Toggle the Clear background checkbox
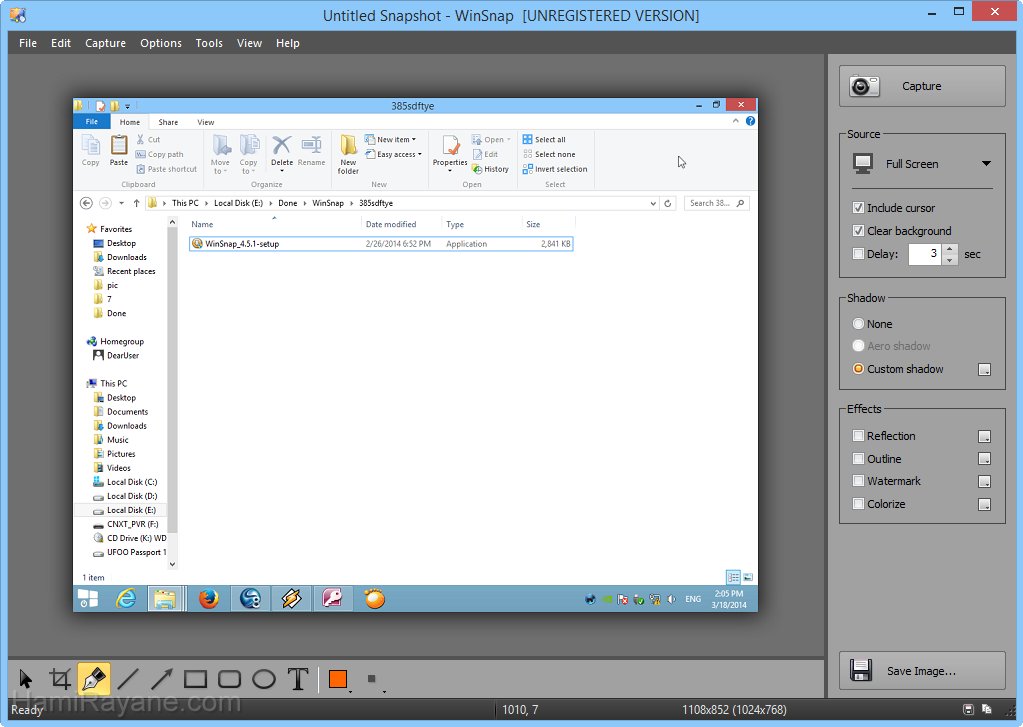1023x727 pixels. (859, 231)
